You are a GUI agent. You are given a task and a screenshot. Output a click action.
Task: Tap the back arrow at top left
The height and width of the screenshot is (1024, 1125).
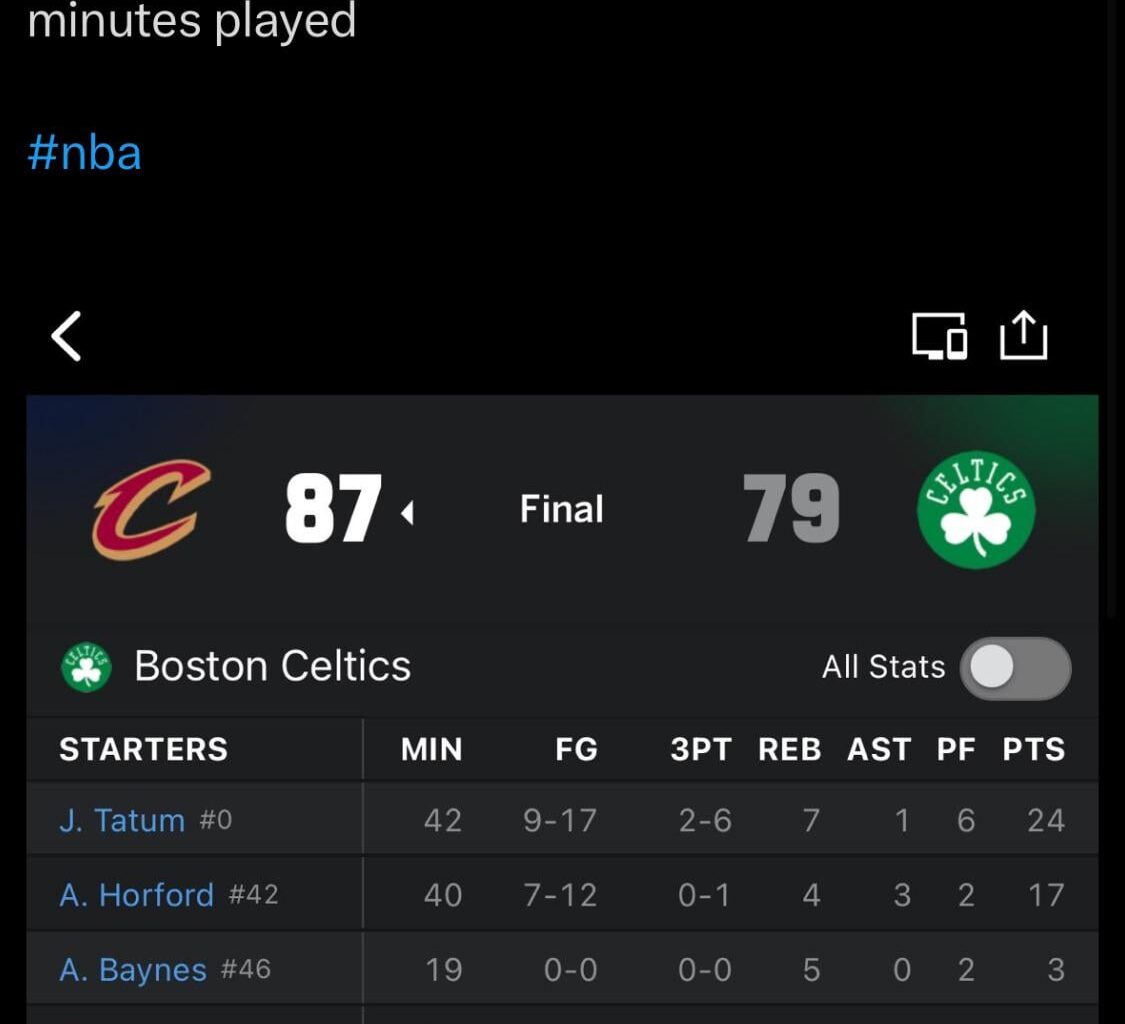66,336
